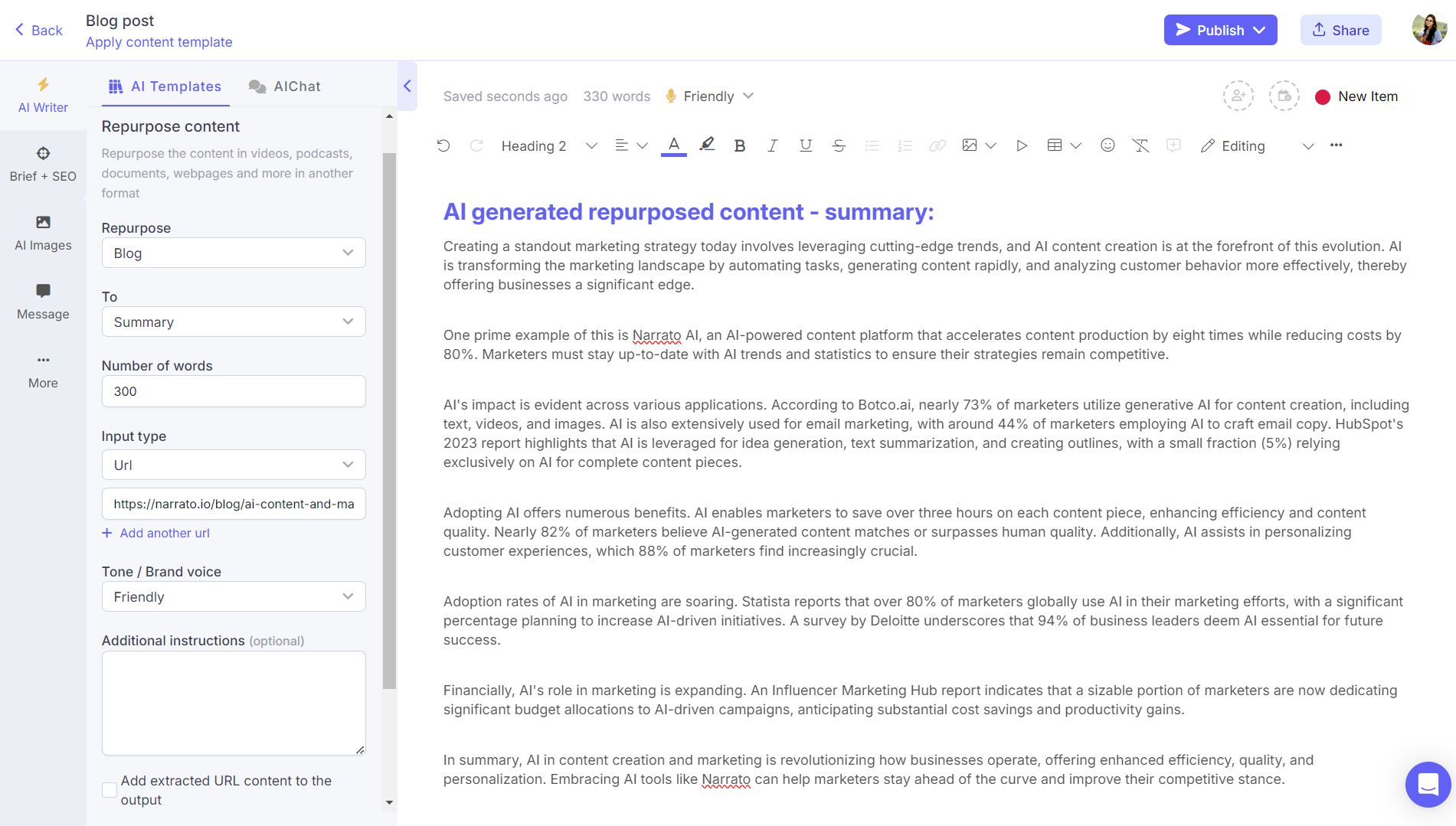This screenshot has width=1456, height=826.
Task: Expand the Repurpose To Summary dropdown
Action: click(233, 322)
